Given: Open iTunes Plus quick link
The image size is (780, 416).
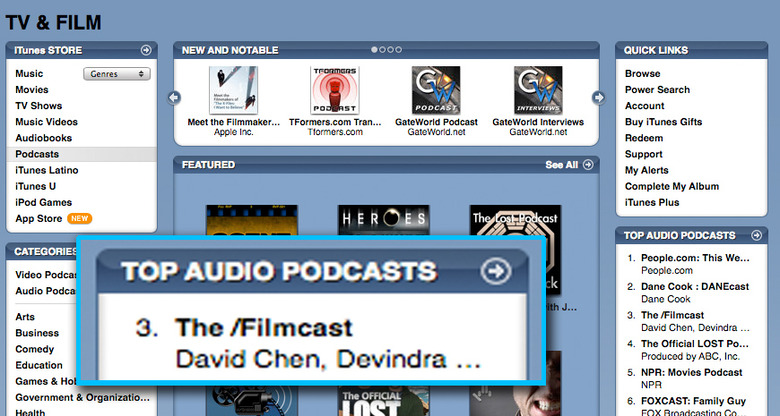Looking at the screenshot, I should [x=652, y=203].
